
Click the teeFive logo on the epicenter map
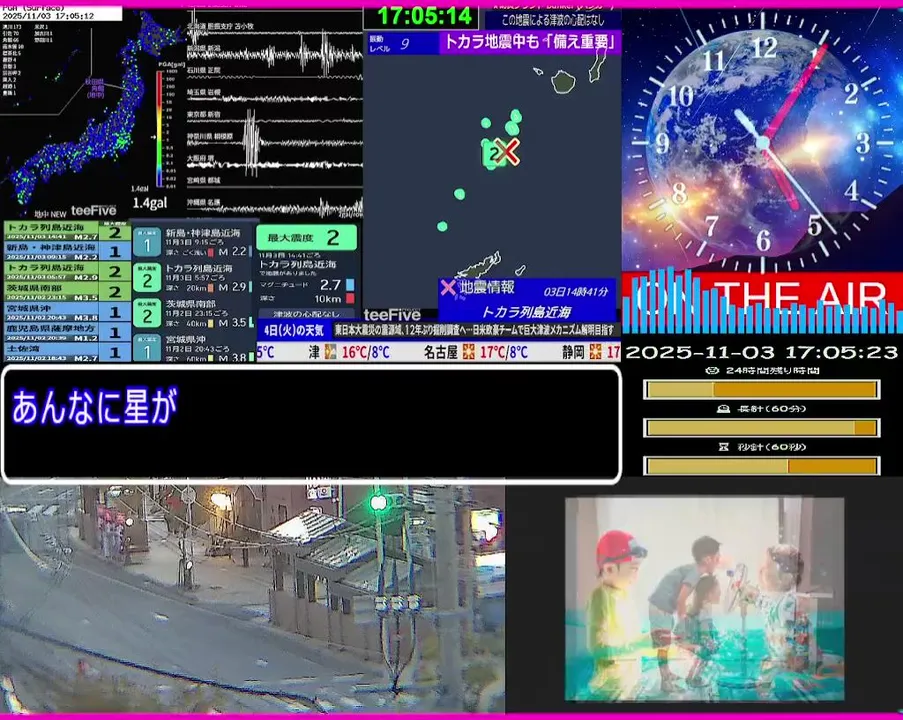[x=392, y=314]
